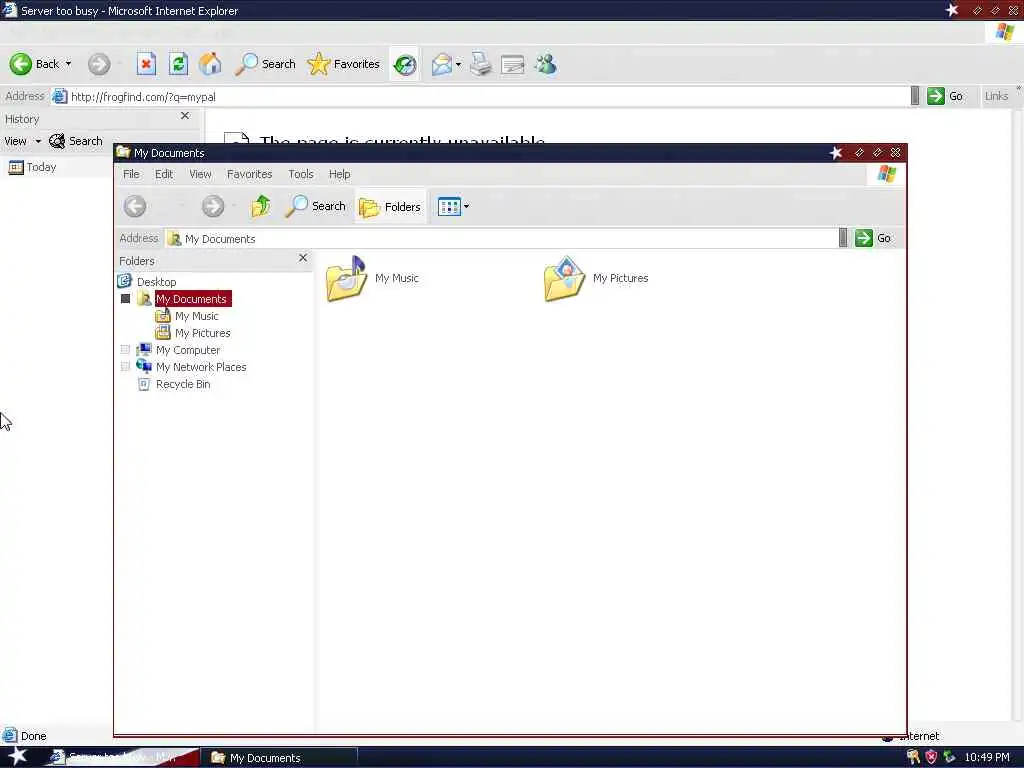
Task: Go to Home page icon in IE
Action: coord(210,64)
